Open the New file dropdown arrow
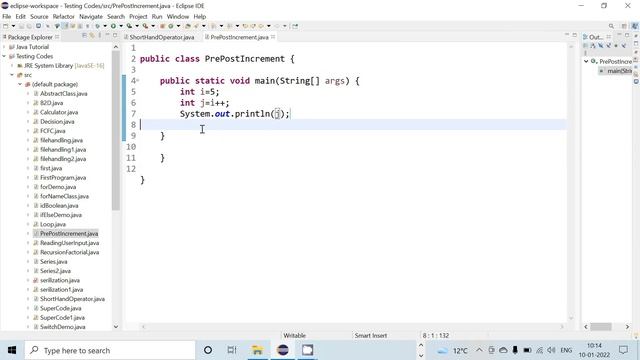The image size is (640, 360). tap(13, 26)
